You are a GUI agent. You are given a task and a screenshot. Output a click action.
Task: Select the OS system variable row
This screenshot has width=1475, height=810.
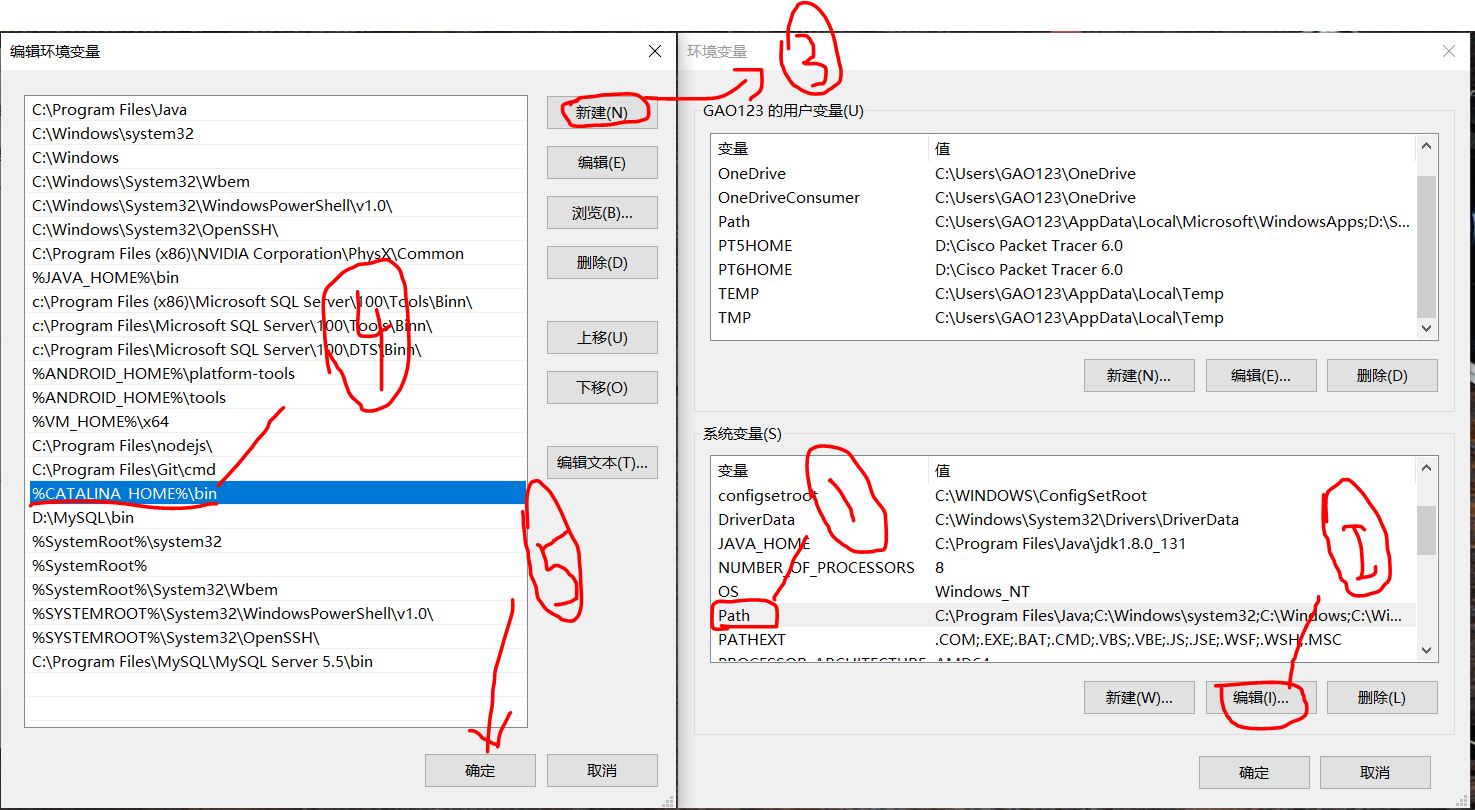pyautogui.click(x=1064, y=591)
